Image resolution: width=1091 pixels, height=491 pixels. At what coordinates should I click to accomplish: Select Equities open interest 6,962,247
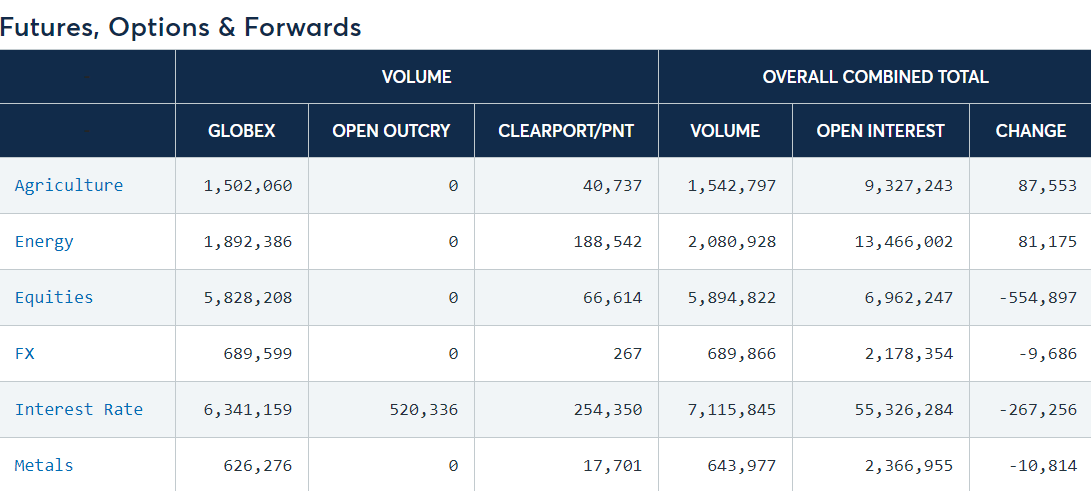909,298
